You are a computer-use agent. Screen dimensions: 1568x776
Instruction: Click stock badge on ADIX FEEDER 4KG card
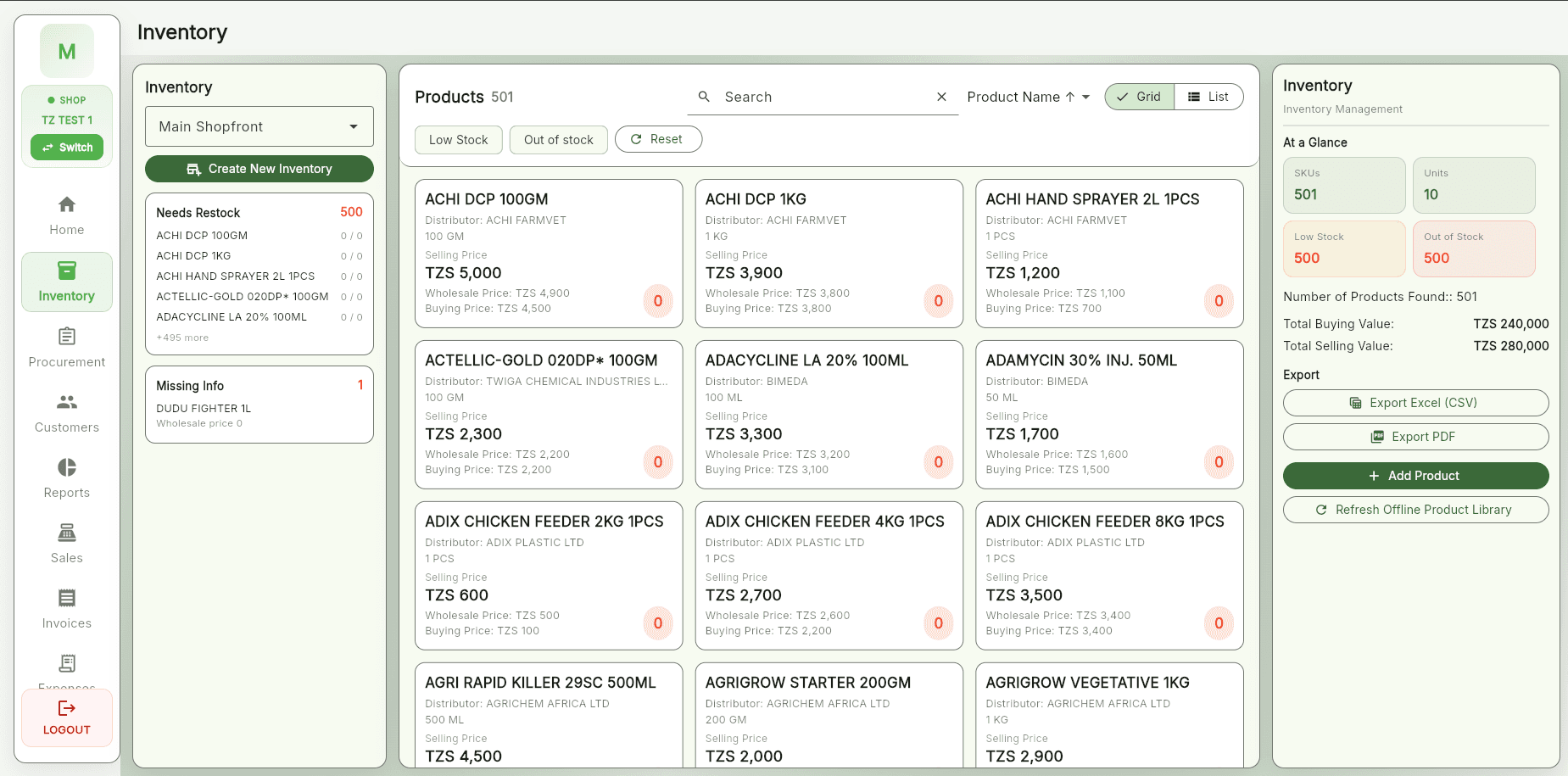coord(939,623)
